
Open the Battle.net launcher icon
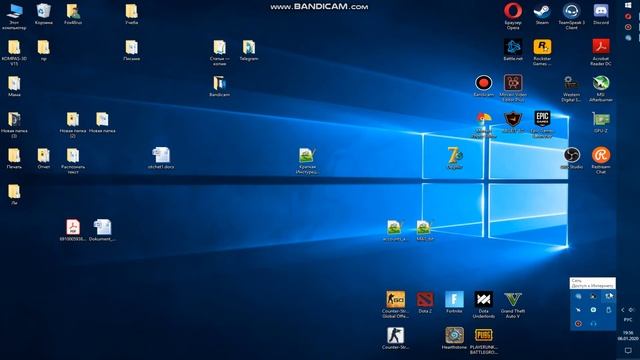click(x=513, y=50)
